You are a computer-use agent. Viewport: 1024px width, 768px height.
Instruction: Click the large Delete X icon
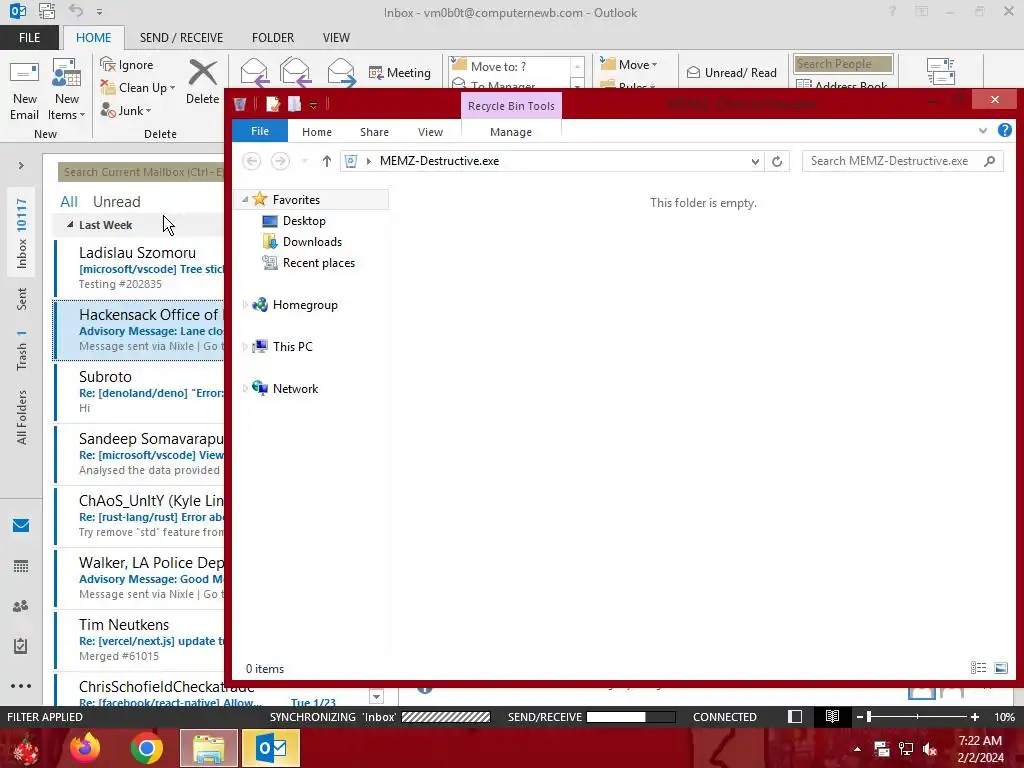point(202,73)
